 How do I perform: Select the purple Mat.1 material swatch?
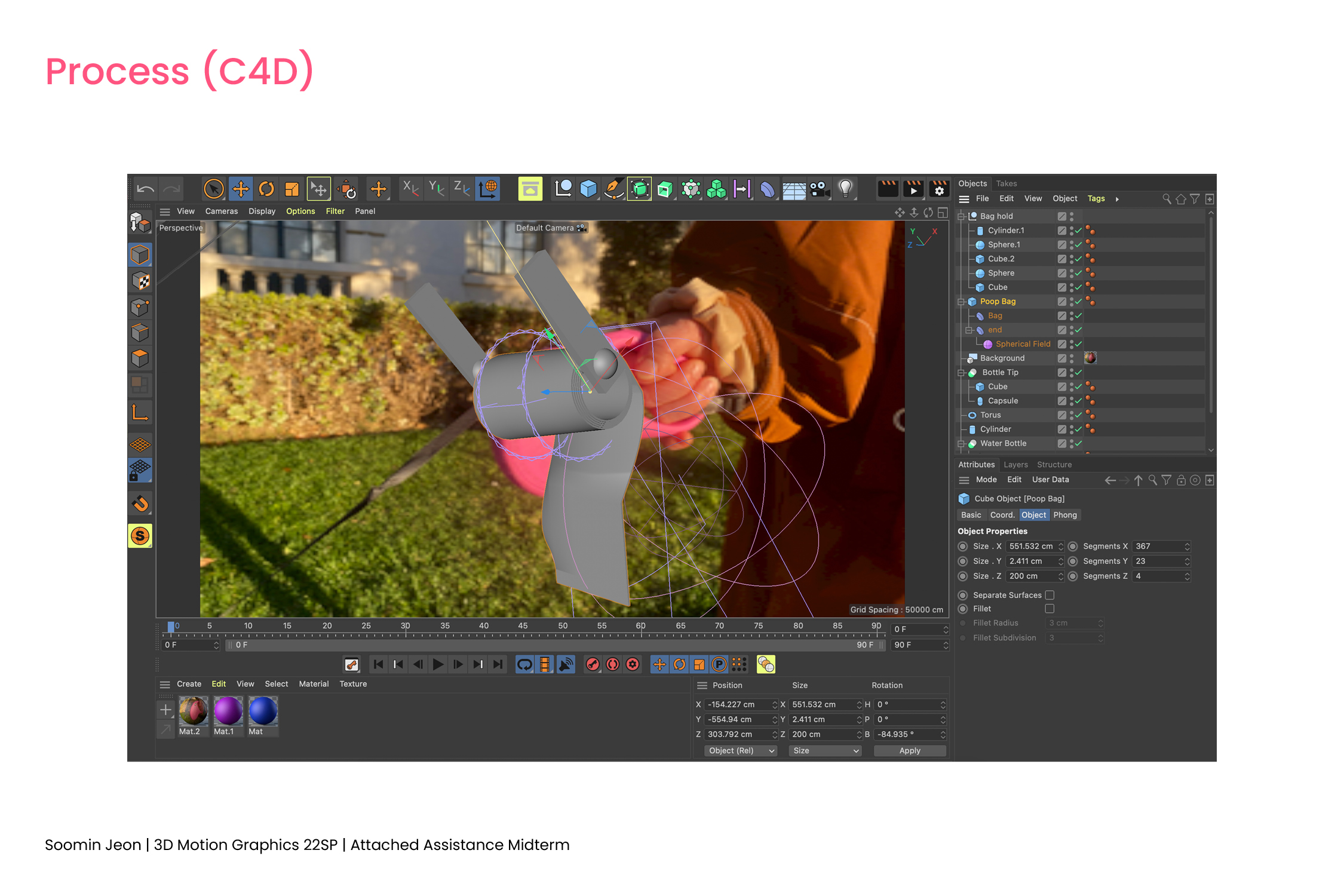click(x=228, y=711)
